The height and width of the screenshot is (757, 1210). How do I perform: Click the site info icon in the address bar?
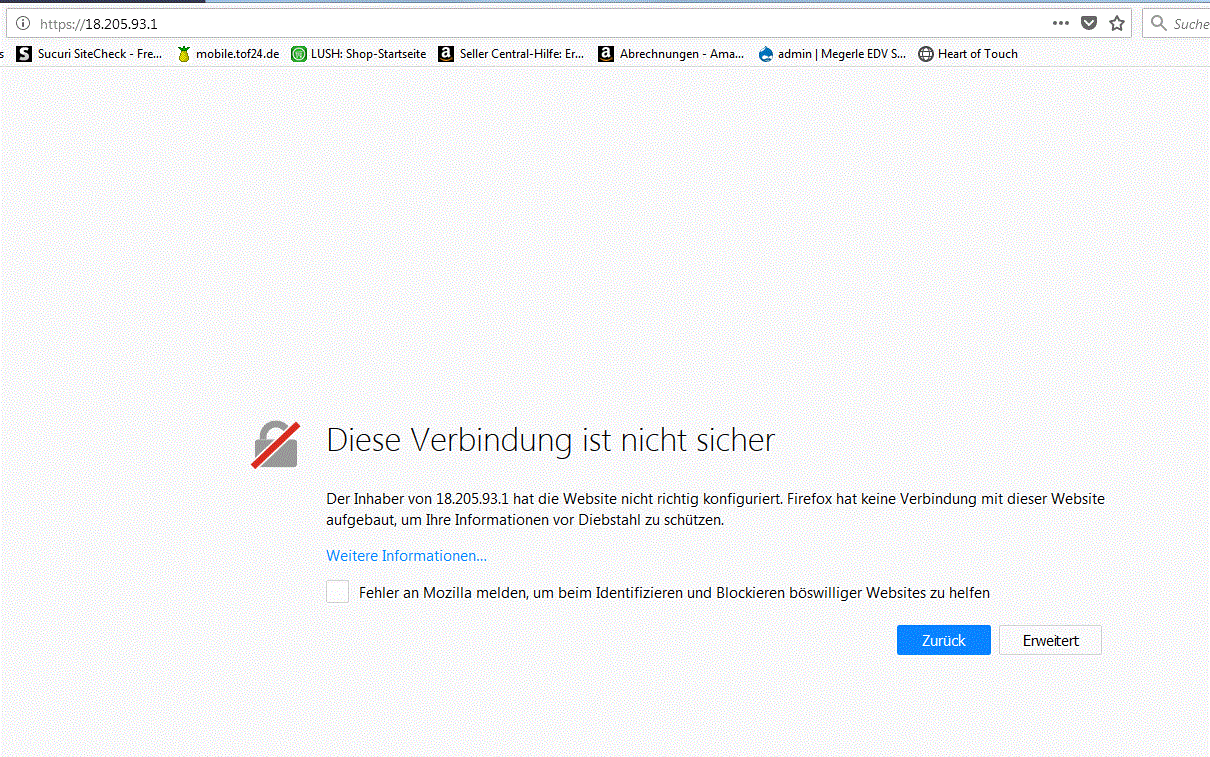point(23,23)
